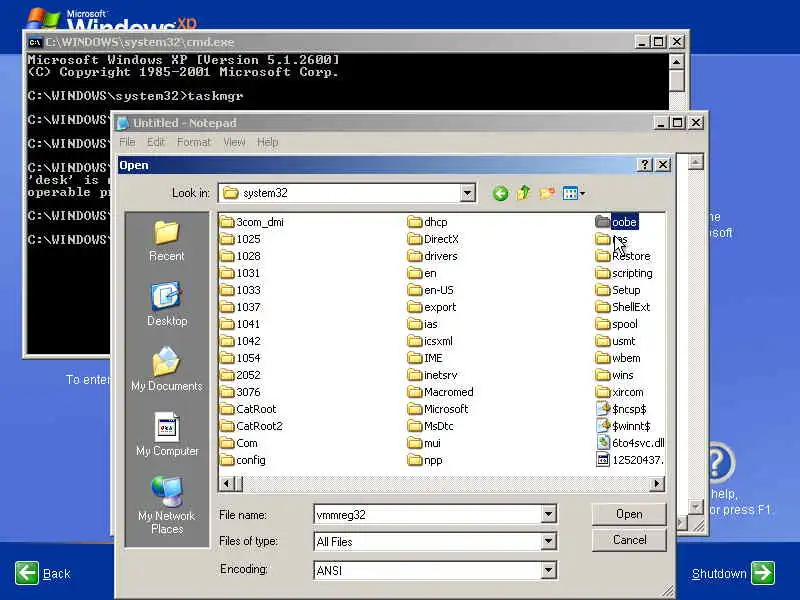Select the DirectX folder
The height and width of the screenshot is (600, 800).
(x=433, y=239)
